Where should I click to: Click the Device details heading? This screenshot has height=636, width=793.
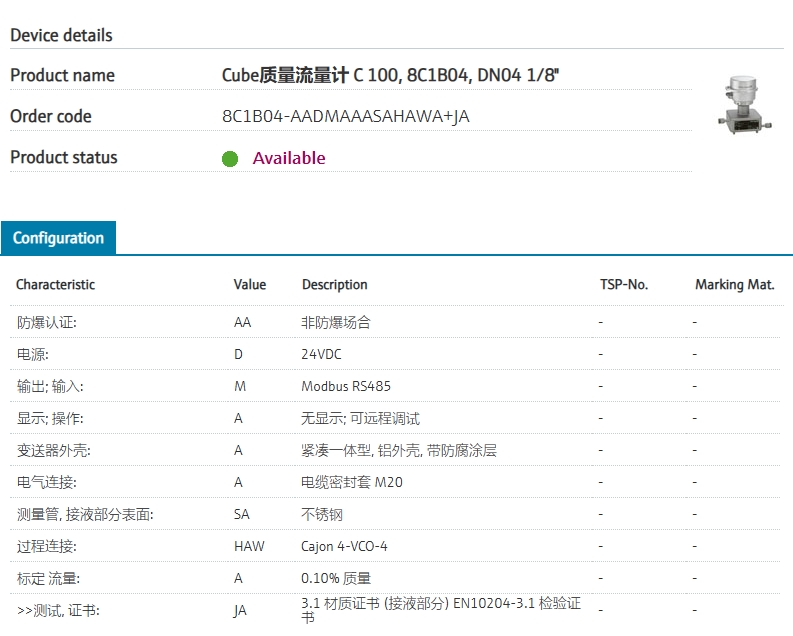pos(61,35)
